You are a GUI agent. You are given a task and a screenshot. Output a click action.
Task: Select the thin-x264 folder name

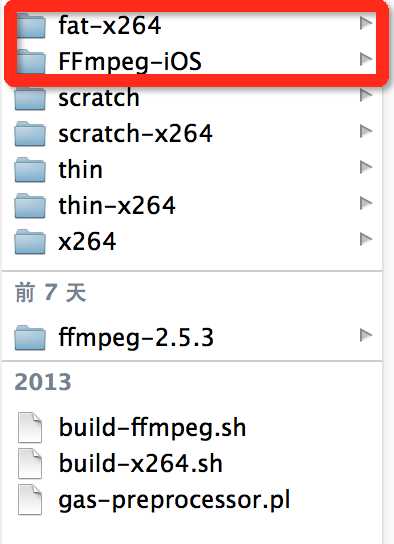click(117, 205)
